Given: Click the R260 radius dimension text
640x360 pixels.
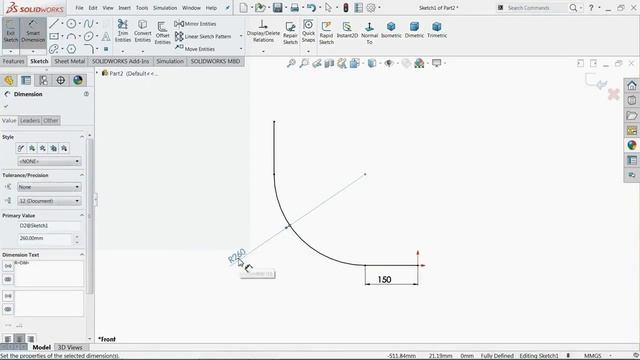Looking at the screenshot, I should (x=237, y=256).
